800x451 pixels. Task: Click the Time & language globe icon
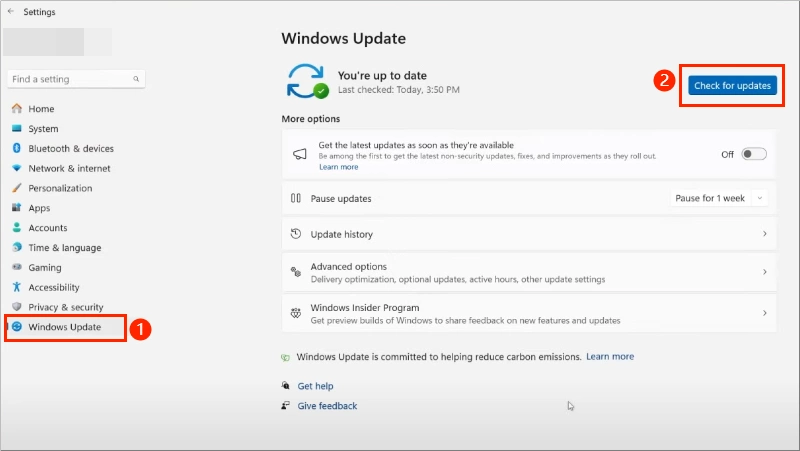click(x=17, y=247)
